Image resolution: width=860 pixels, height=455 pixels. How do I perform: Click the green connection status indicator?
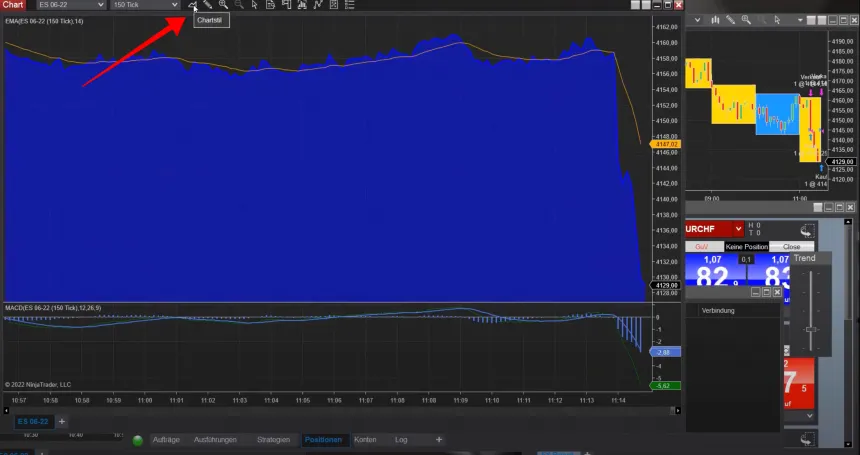[138, 440]
